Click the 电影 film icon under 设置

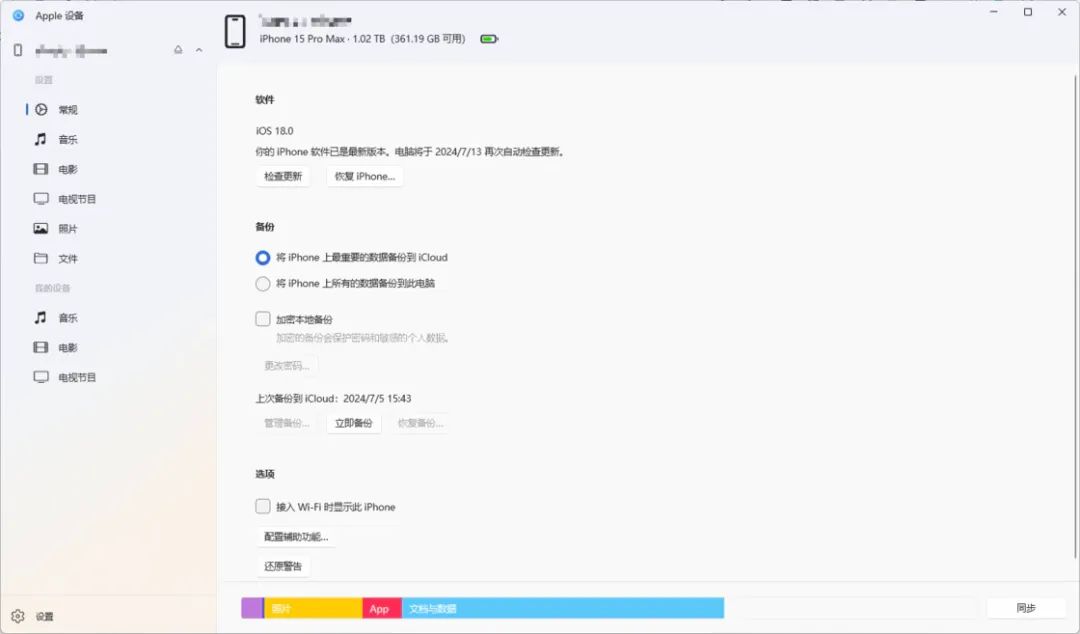(41, 169)
